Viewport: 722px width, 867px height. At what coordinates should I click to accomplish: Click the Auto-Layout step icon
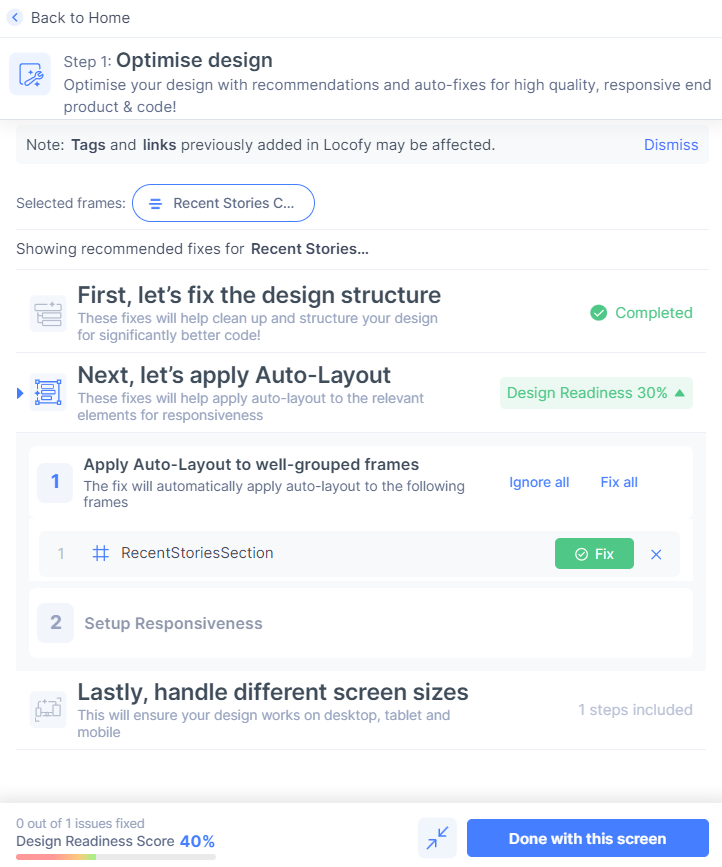coord(48,393)
